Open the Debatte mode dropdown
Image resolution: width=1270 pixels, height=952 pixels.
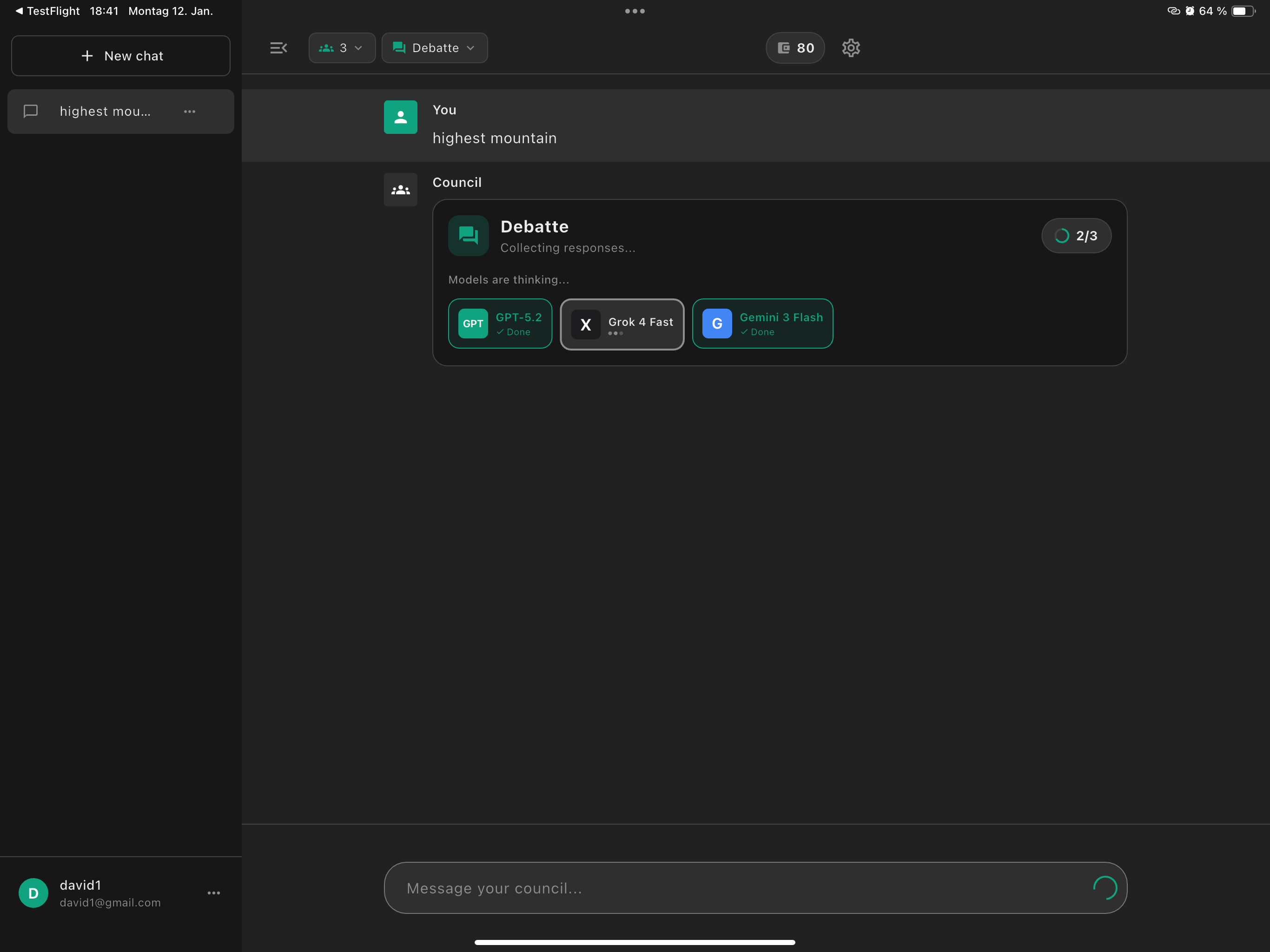435,48
